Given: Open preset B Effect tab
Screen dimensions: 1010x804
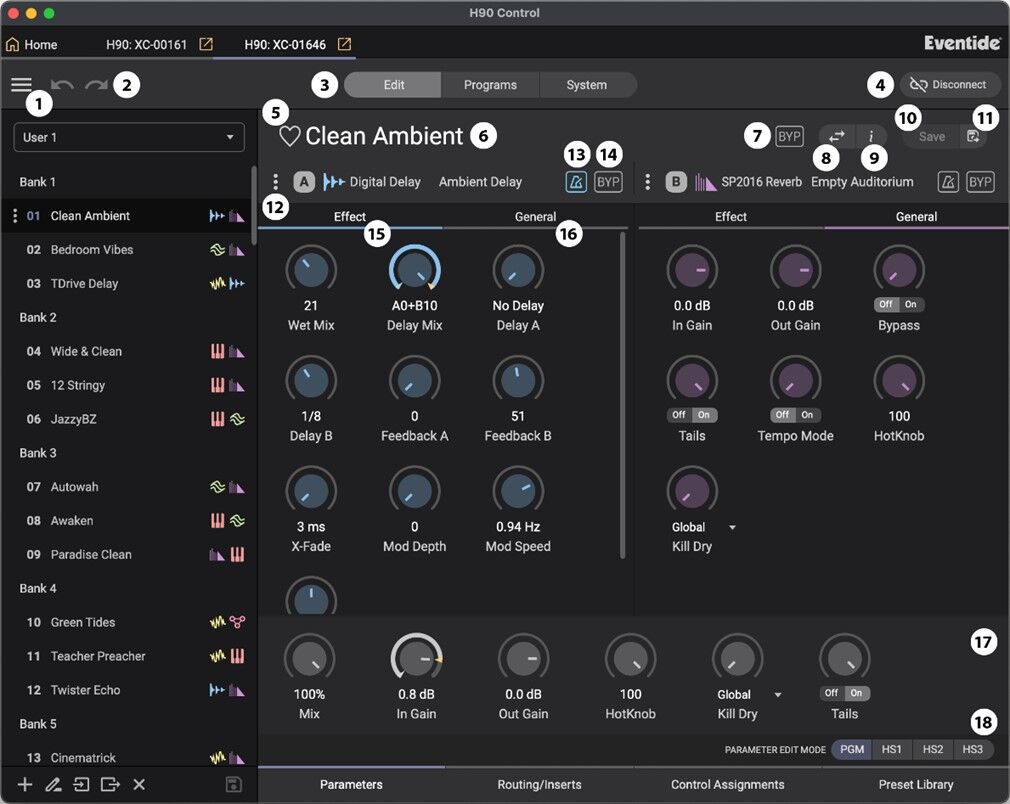Looking at the screenshot, I should [x=731, y=217].
